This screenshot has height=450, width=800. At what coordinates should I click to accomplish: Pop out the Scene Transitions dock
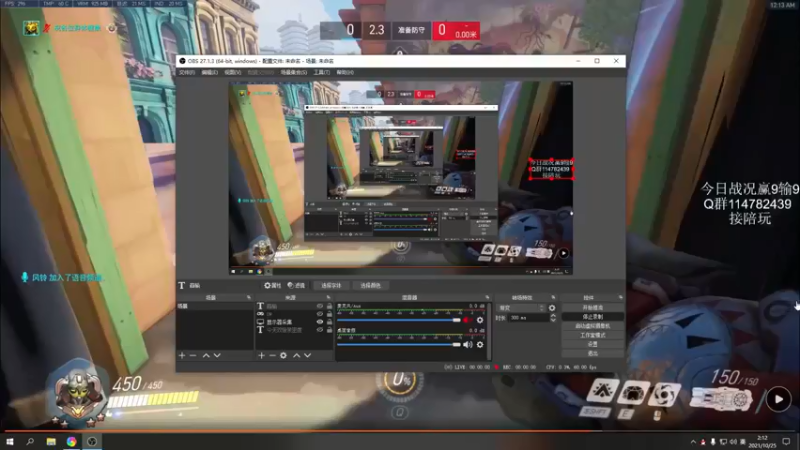coord(553,297)
